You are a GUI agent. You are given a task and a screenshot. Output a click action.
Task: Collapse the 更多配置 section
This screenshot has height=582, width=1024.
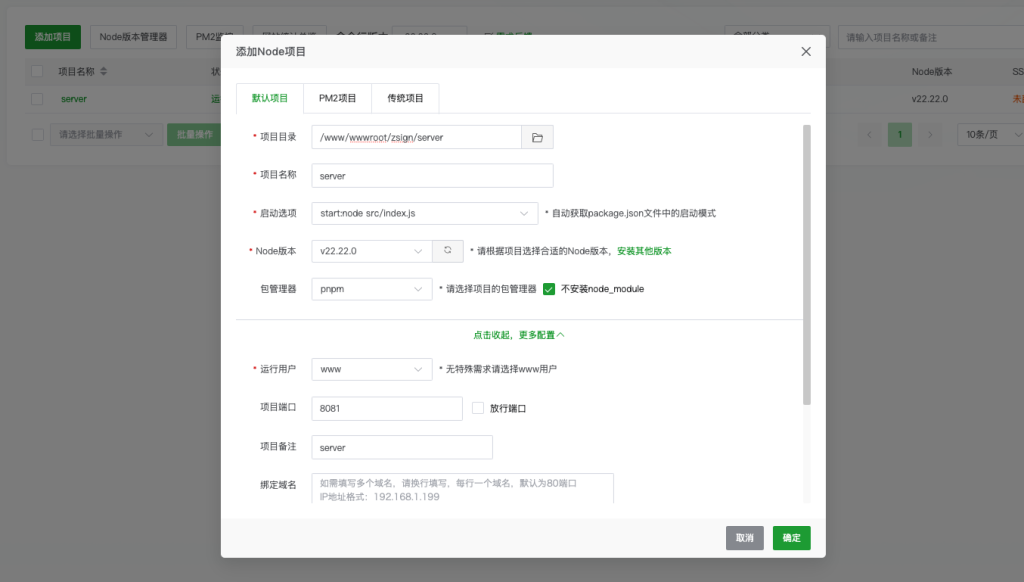tap(517, 336)
